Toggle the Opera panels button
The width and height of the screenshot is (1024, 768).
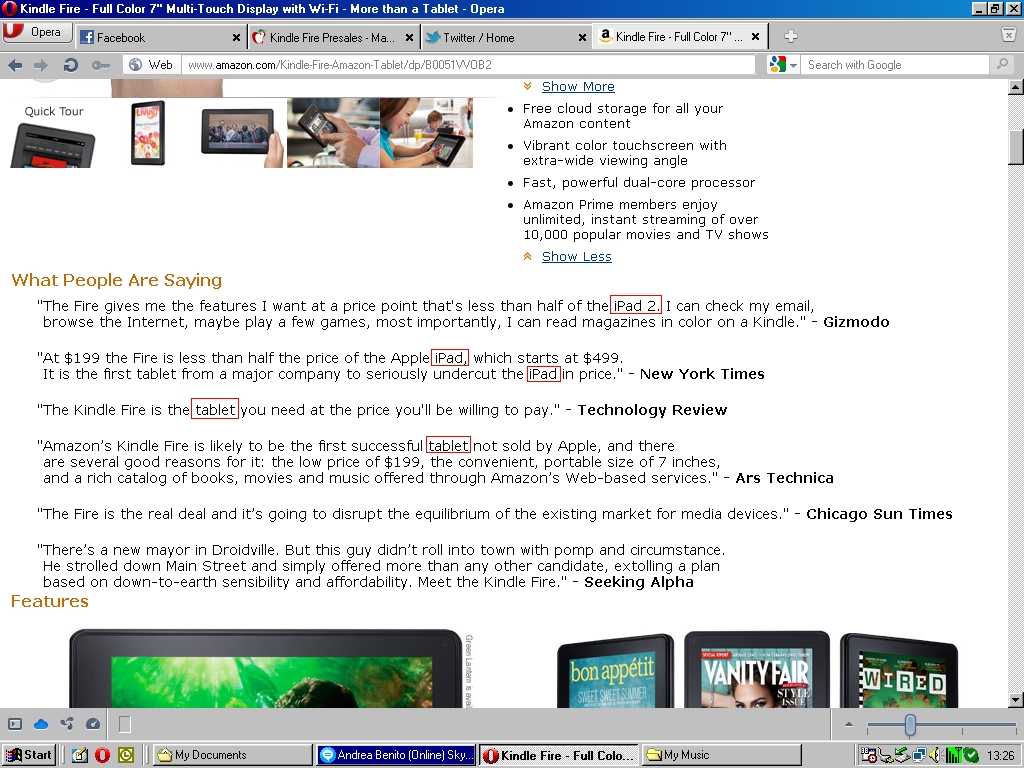point(15,724)
